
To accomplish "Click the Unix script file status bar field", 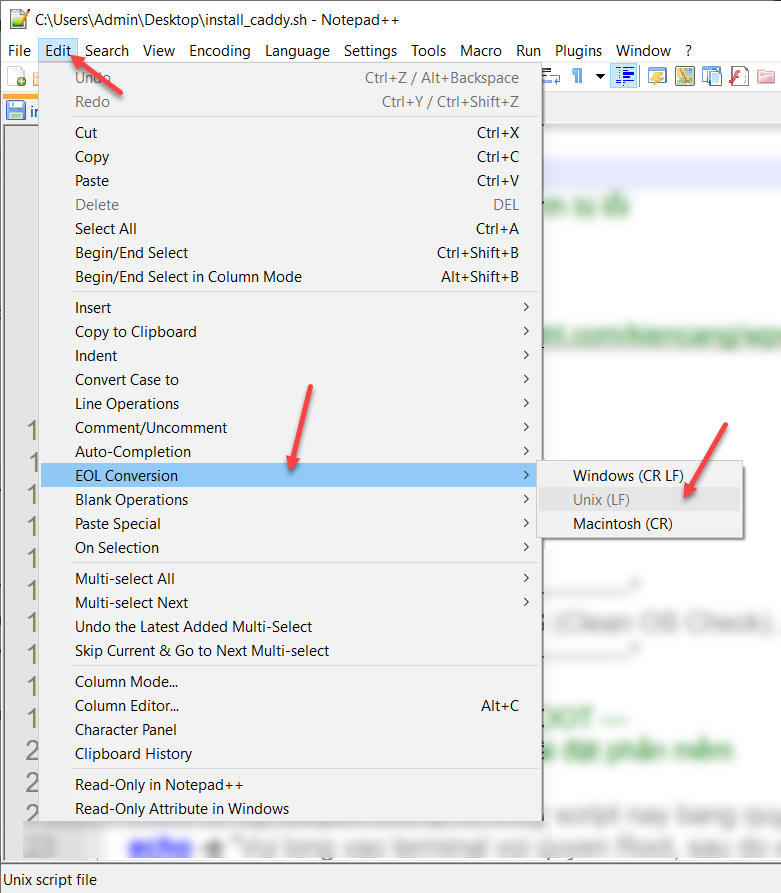I will pos(50,880).
